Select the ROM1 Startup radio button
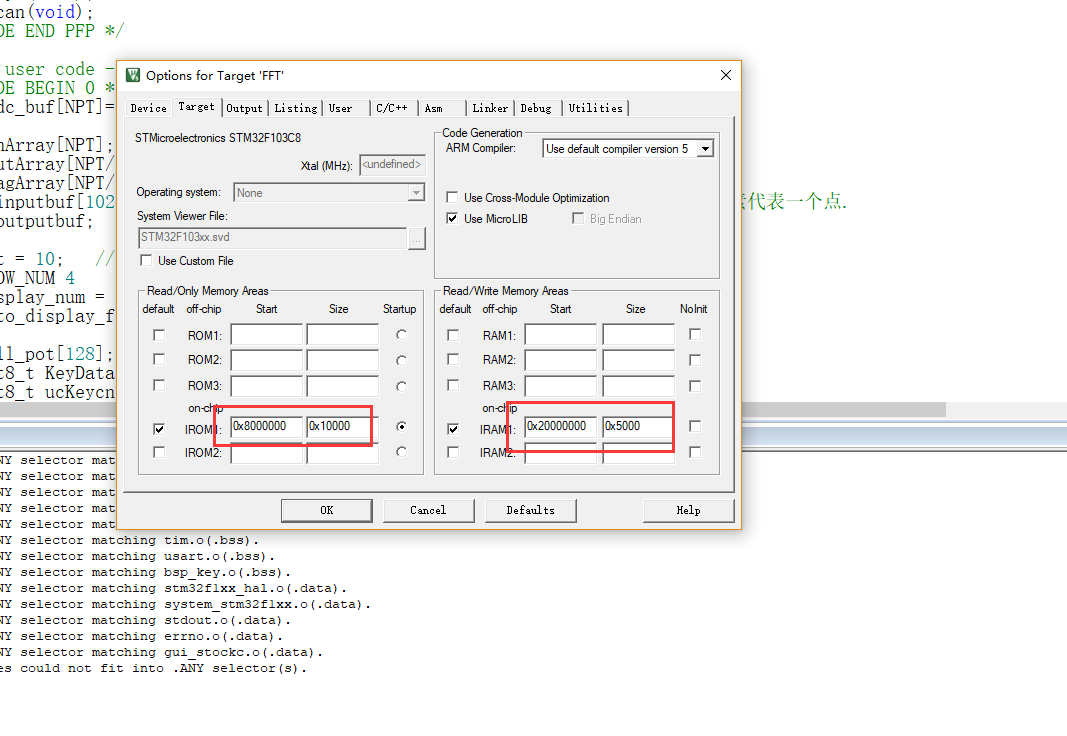The width and height of the screenshot is (1067, 736). click(401, 335)
